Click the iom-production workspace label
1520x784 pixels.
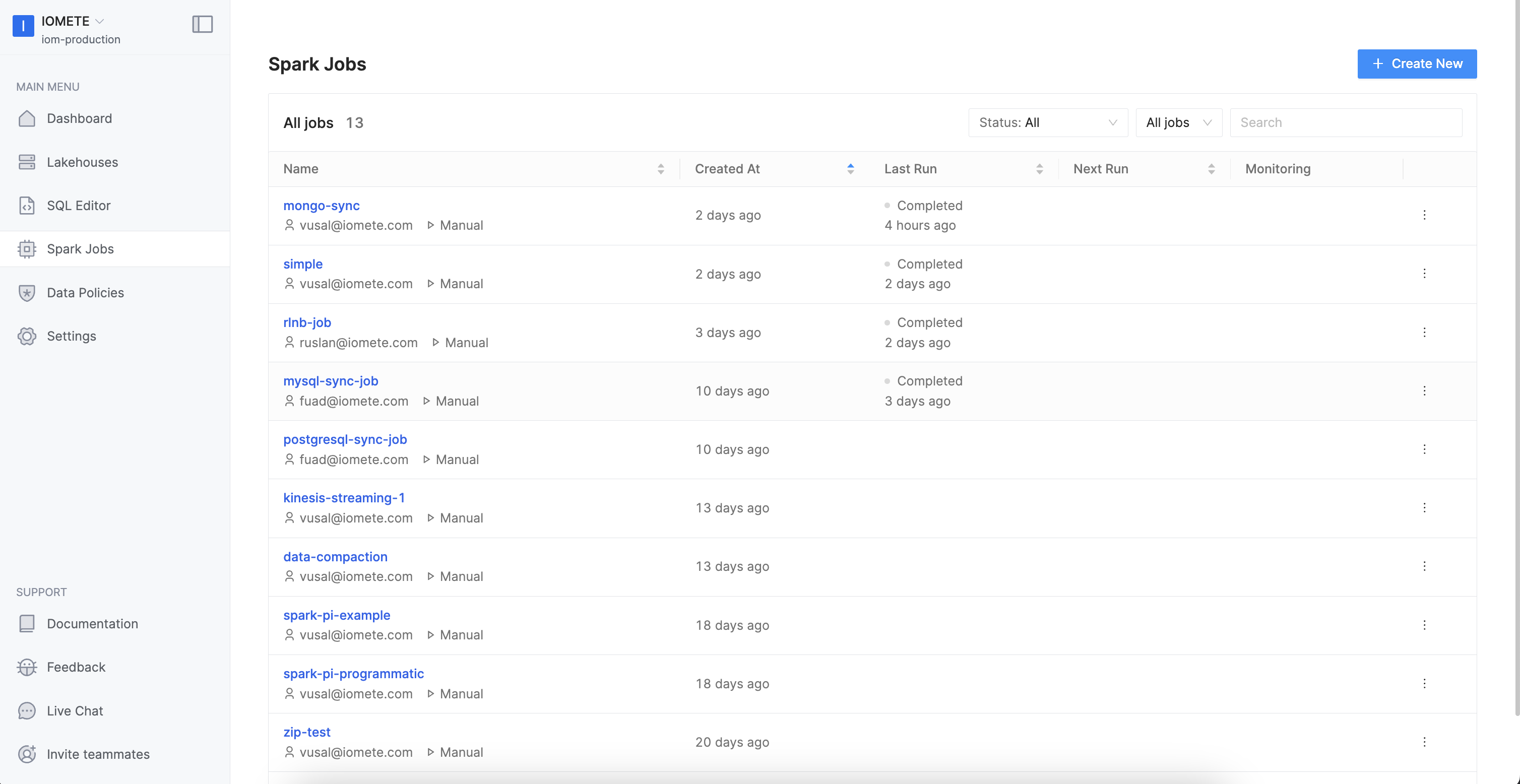tap(81, 39)
